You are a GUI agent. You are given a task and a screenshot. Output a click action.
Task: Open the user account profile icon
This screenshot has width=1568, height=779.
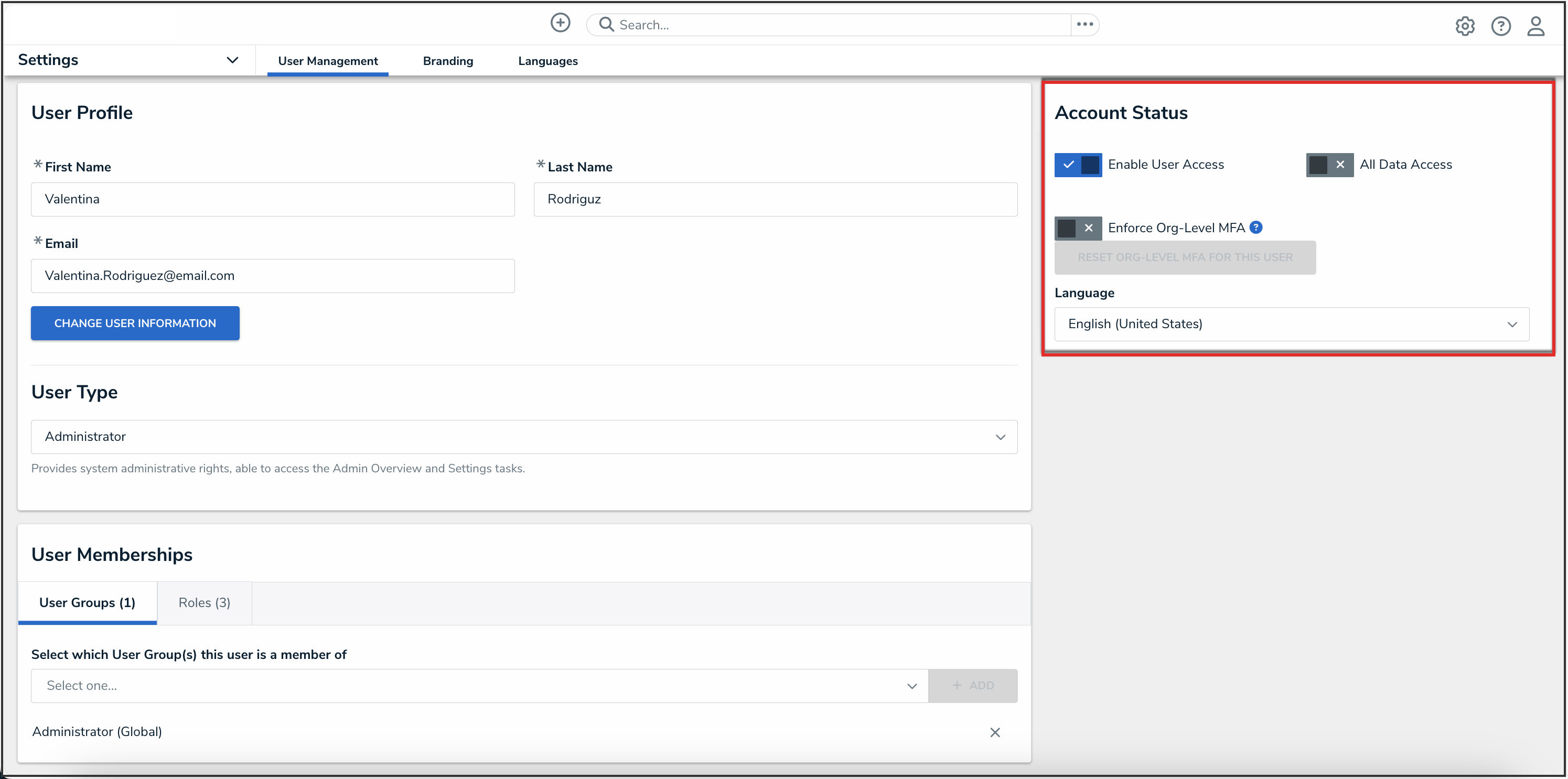[1535, 26]
